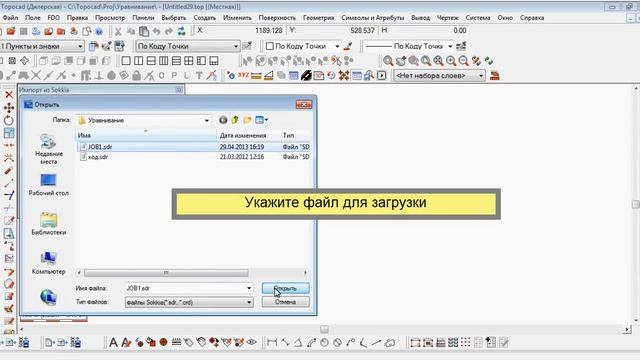Select the Move cross-arrows tool on the left
The image size is (640, 360).
[x=9, y=107]
